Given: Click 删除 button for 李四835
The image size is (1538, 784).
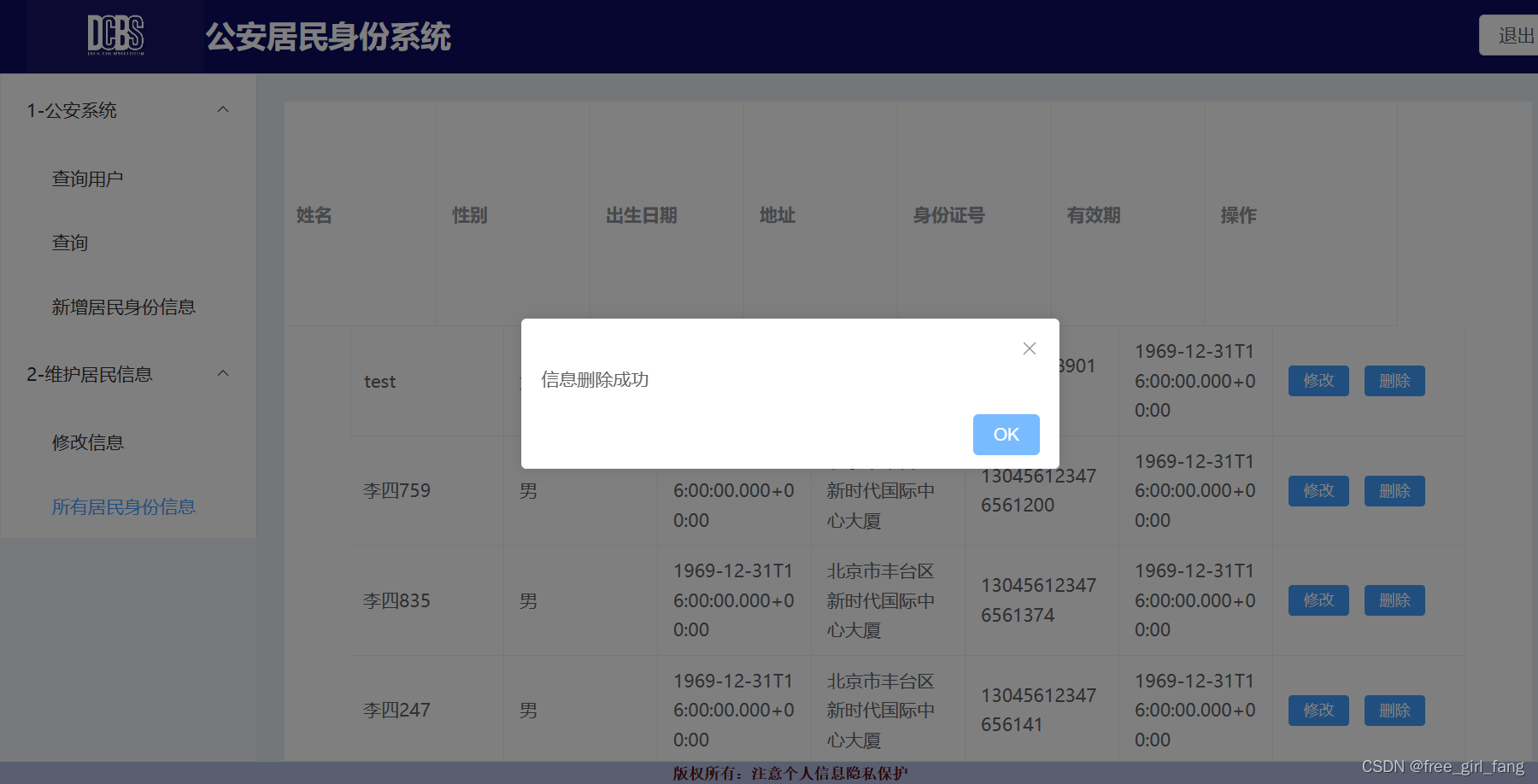Looking at the screenshot, I should [1394, 600].
